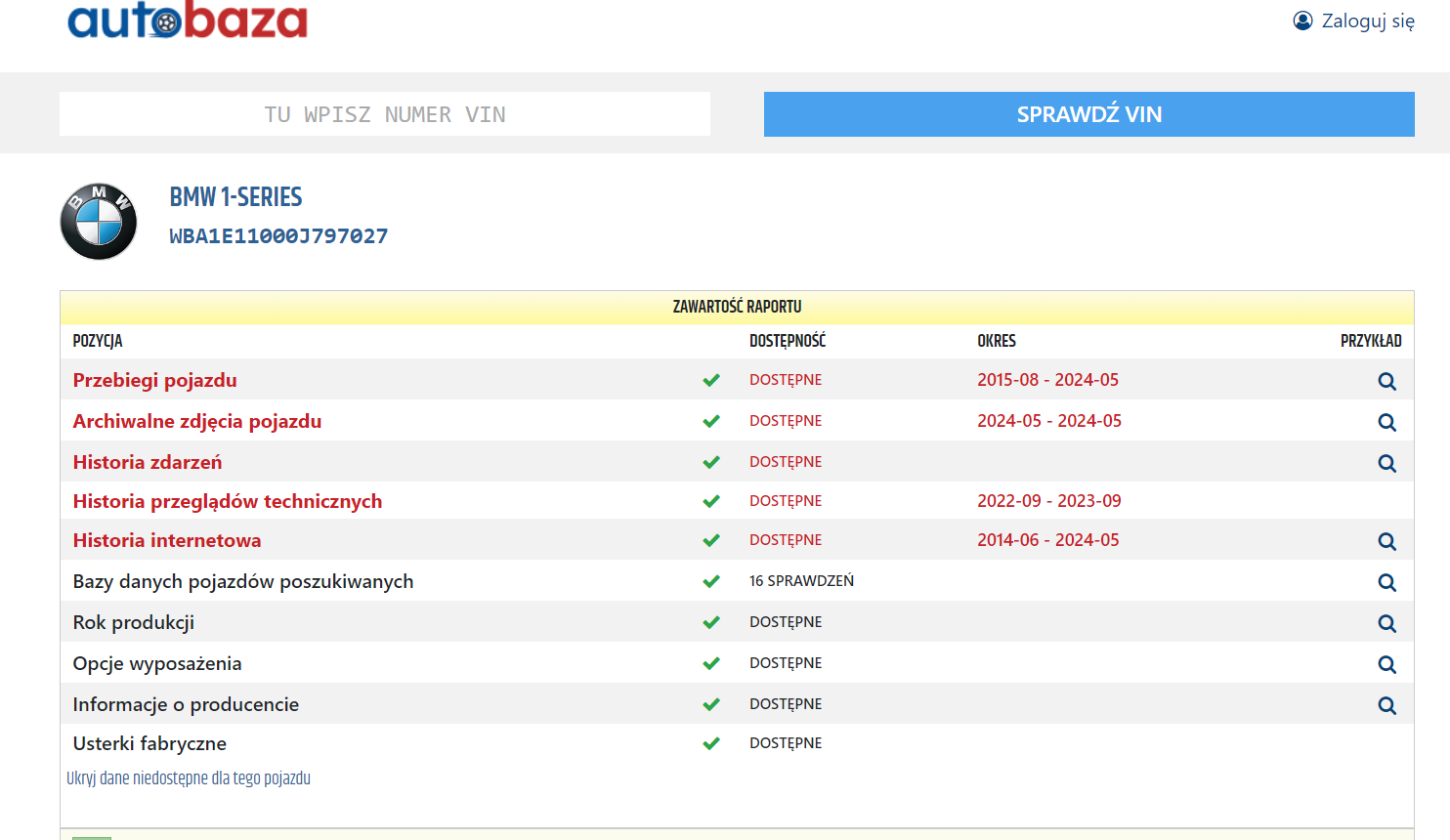This screenshot has height=840, width=1450.
Task: Click green checkmark in Usterki fabryczne row
Action: (711, 743)
